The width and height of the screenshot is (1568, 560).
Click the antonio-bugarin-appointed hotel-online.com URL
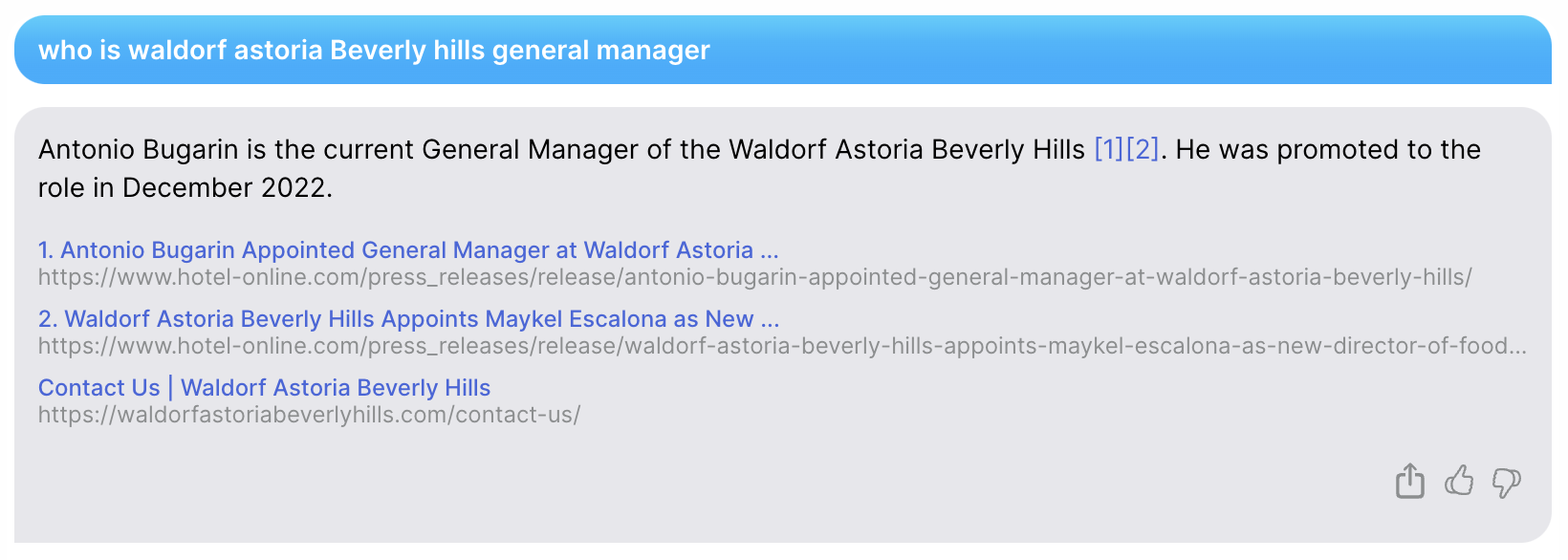[x=754, y=278]
